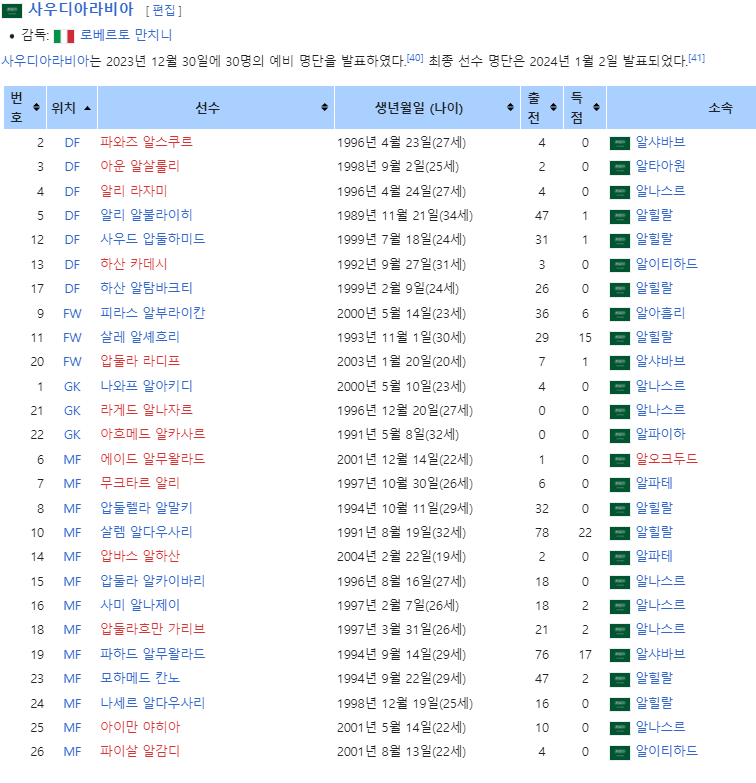Open player 라게드 알나자르 page
Viewport: 756px width, 783px height.
pos(146,410)
